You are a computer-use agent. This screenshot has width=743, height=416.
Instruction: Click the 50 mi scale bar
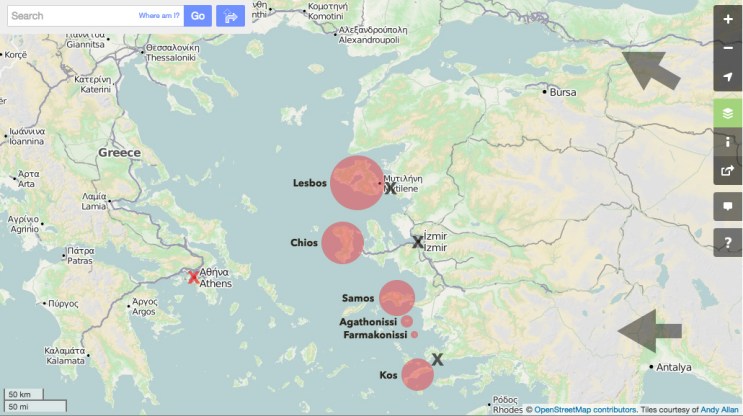35,407
